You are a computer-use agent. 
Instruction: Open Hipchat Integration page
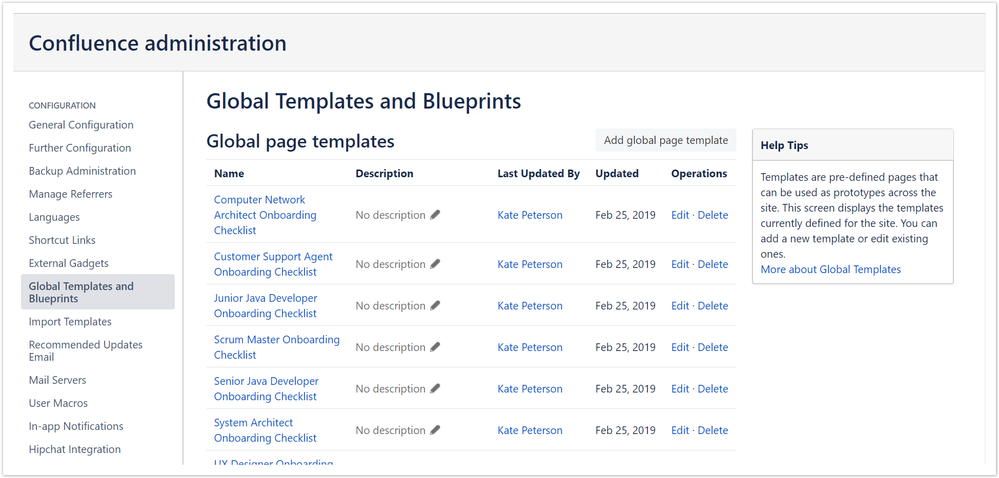(x=75, y=449)
